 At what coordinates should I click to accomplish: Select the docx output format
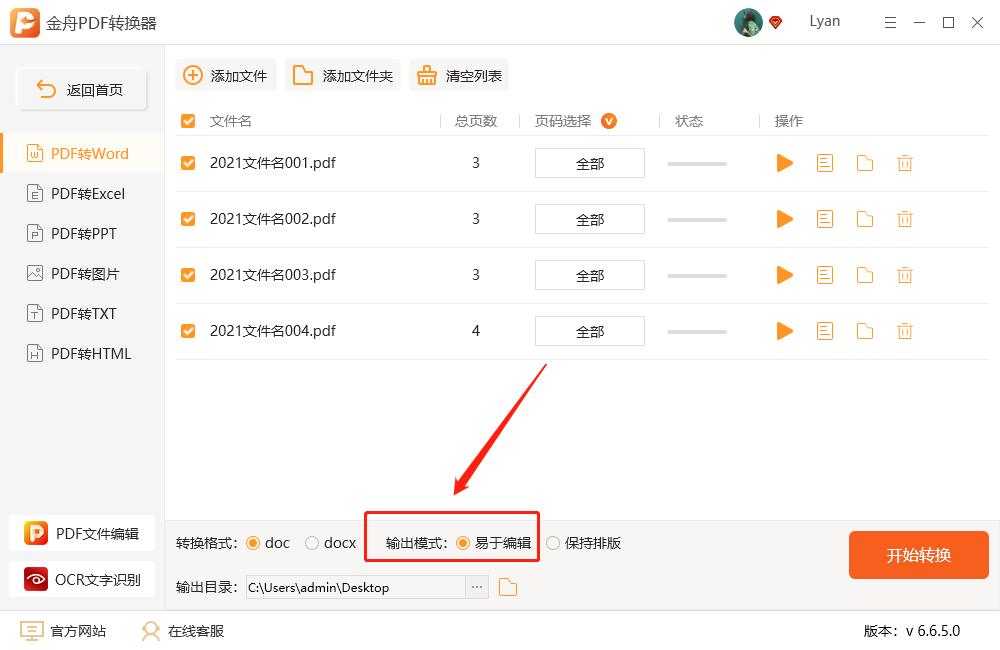coord(310,542)
